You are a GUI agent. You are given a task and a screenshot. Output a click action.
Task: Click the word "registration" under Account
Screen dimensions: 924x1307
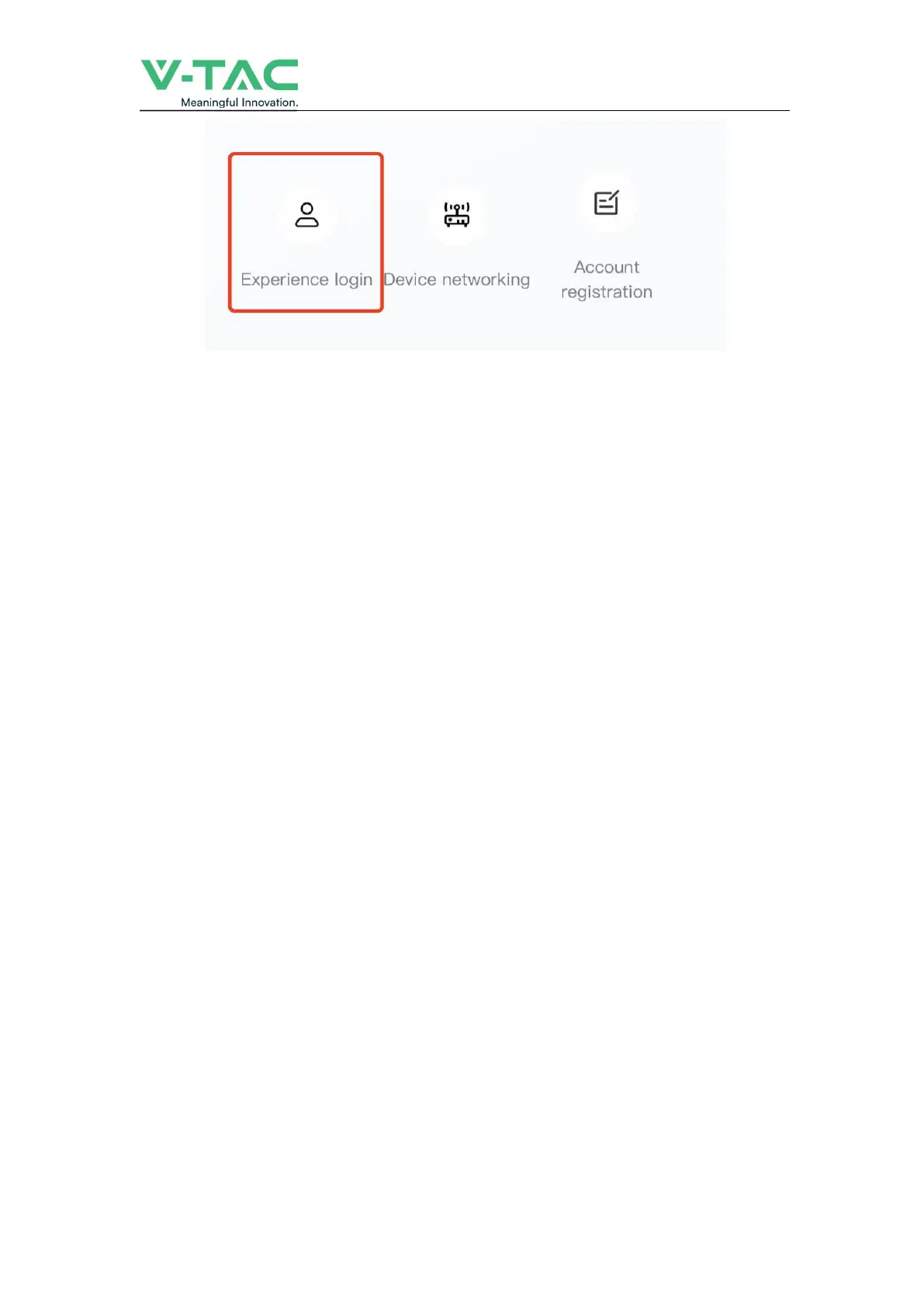tap(607, 293)
